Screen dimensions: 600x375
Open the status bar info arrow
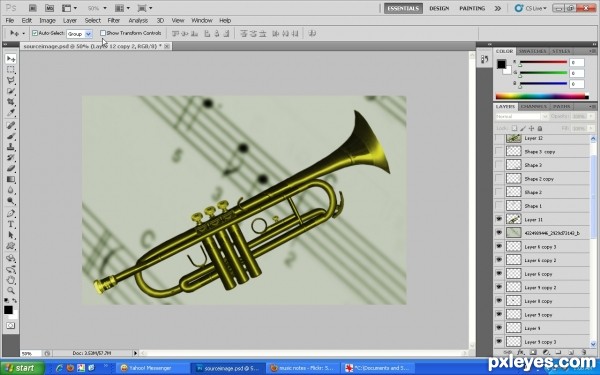(x=135, y=353)
